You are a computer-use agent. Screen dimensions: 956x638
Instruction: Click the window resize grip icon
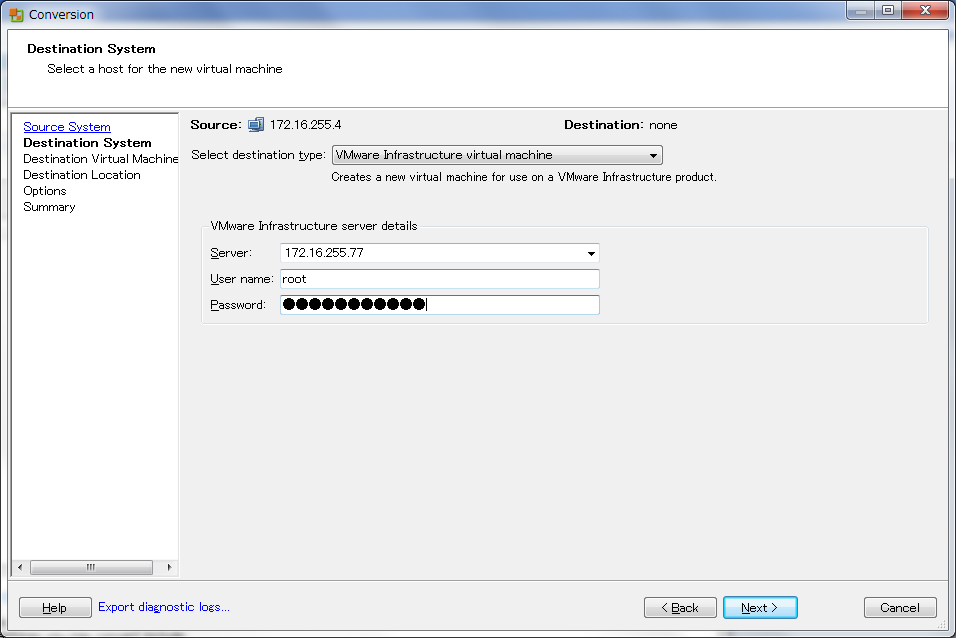[x=942, y=625]
